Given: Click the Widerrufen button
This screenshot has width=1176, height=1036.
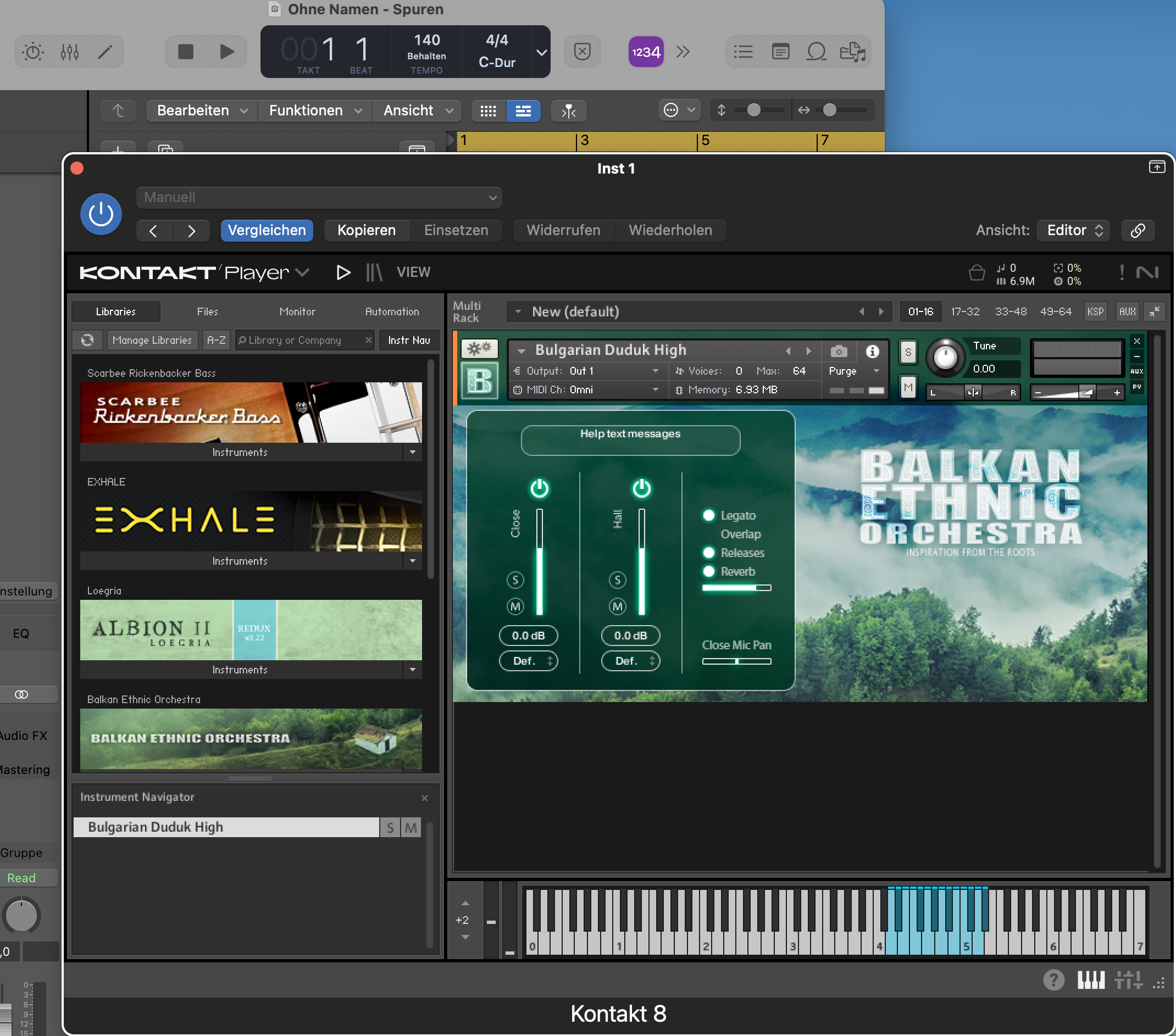Looking at the screenshot, I should [x=563, y=231].
